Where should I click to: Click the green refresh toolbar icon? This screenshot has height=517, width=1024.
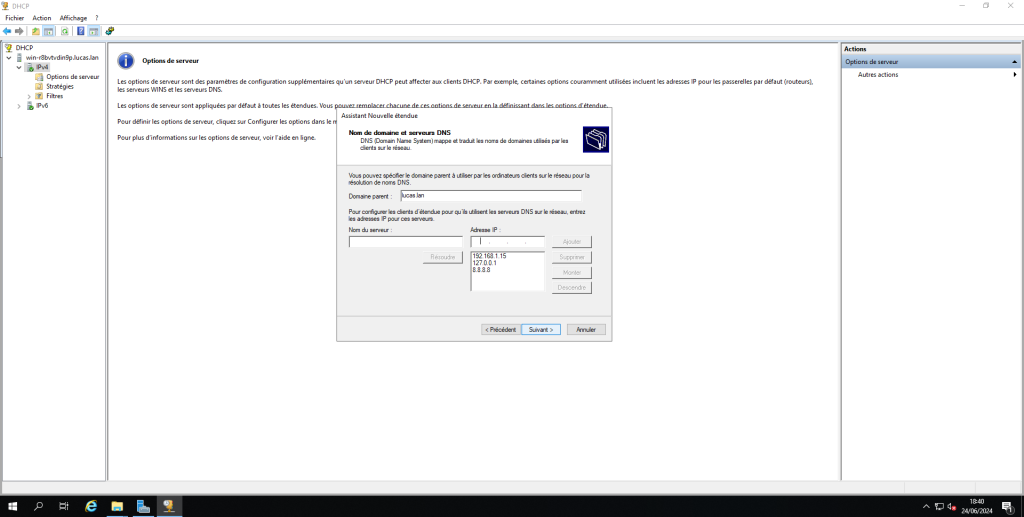(x=64, y=31)
